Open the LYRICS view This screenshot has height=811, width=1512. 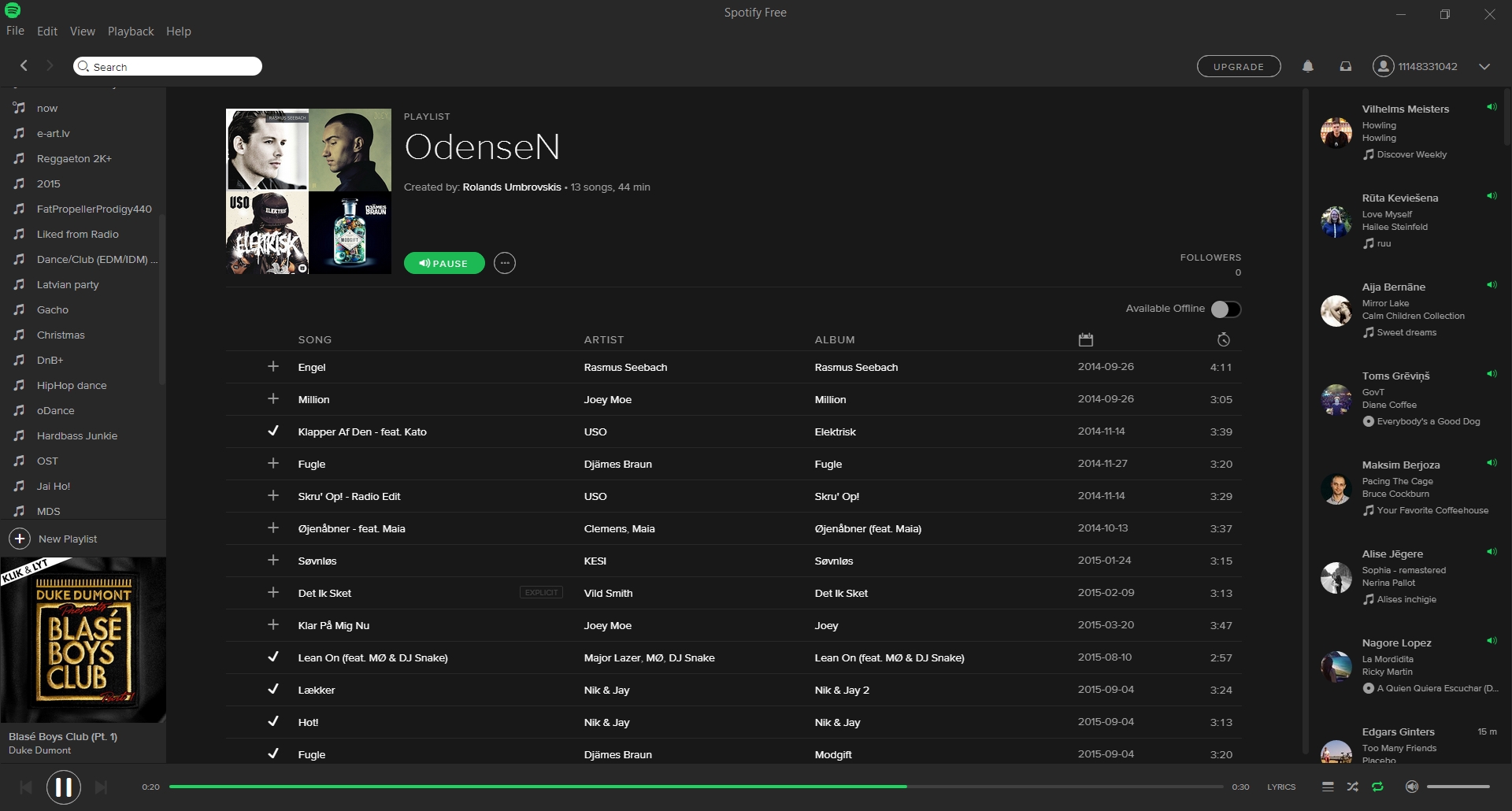pos(1281,787)
